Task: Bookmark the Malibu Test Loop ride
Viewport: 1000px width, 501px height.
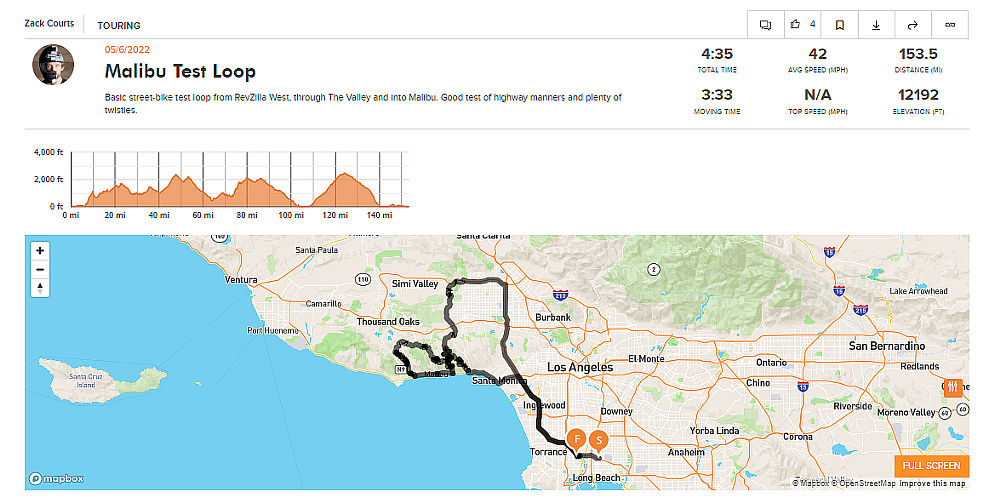Action: tap(840, 25)
